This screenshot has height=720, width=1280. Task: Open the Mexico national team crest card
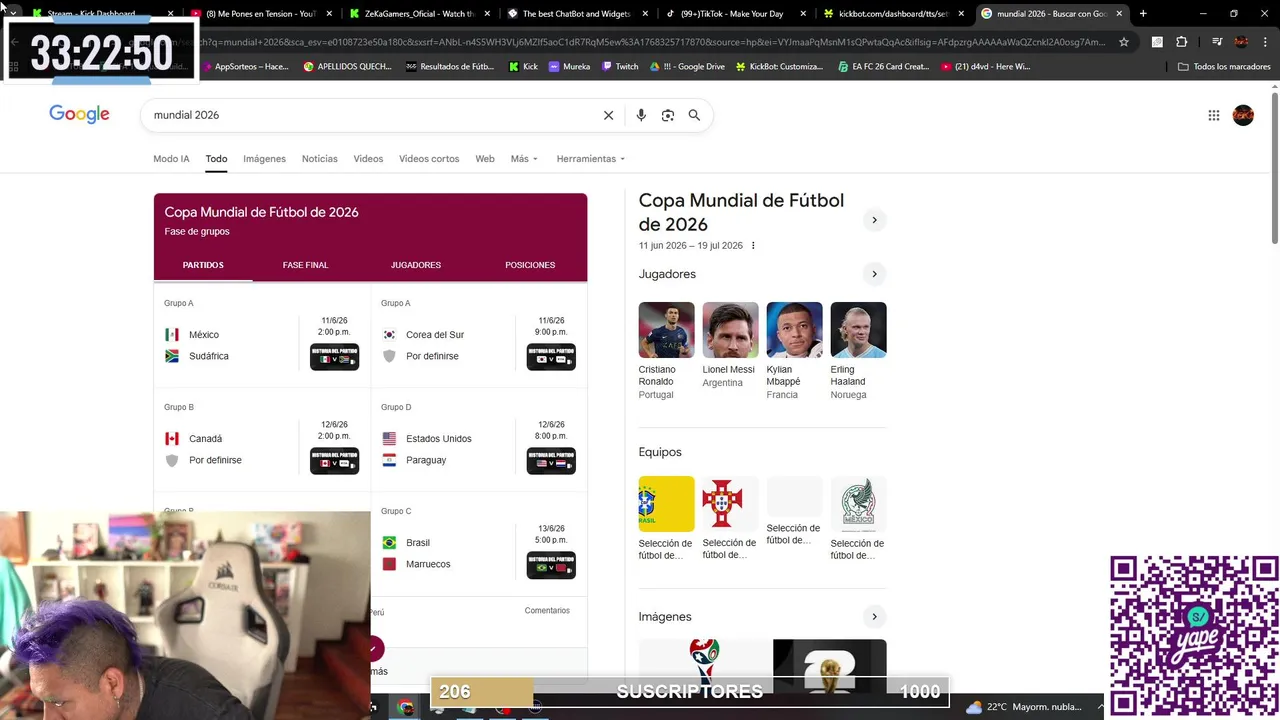click(x=858, y=519)
